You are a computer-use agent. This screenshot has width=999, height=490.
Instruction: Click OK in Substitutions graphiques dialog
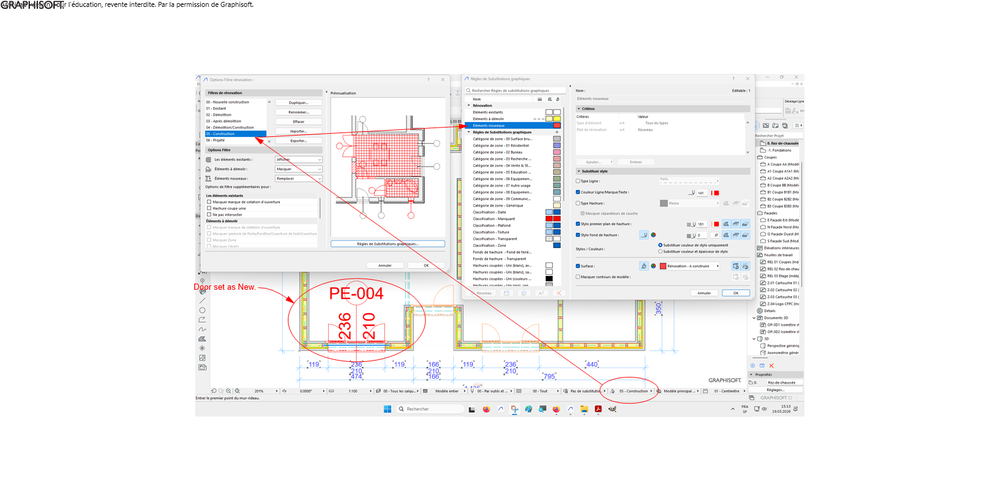pyautogui.click(x=736, y=293)
